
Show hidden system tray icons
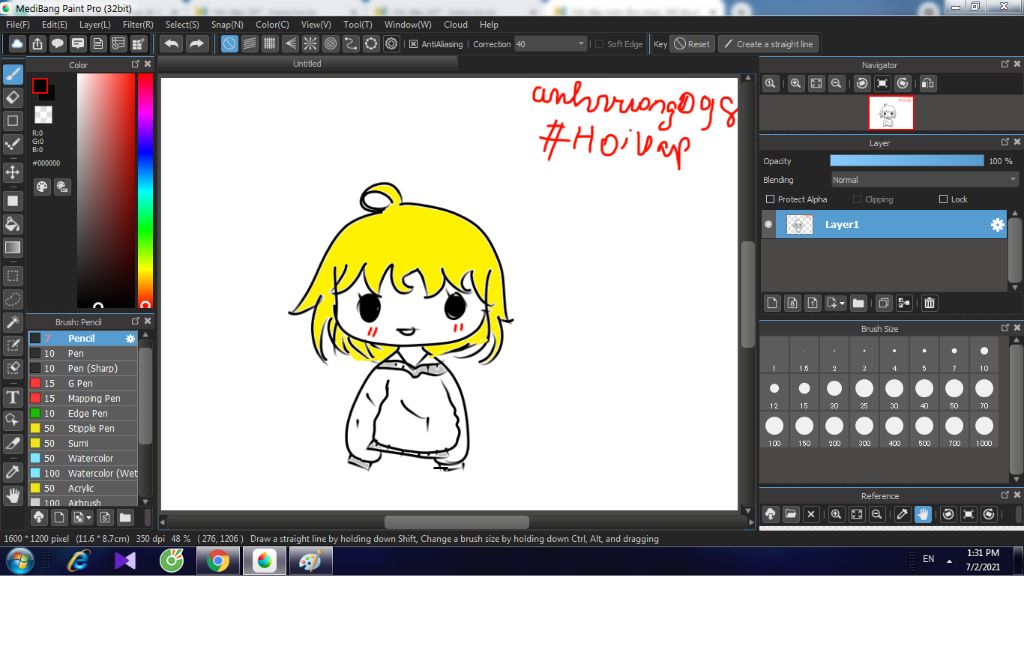[949, 560]
